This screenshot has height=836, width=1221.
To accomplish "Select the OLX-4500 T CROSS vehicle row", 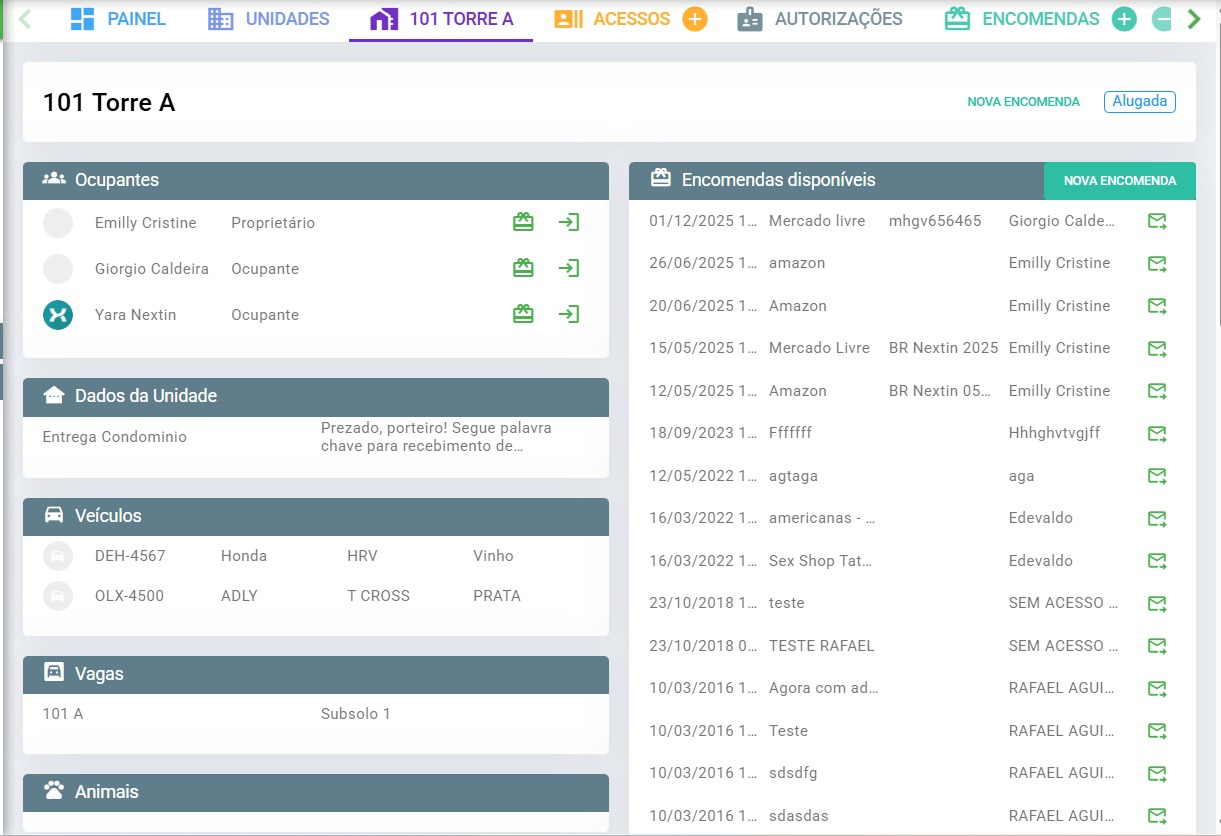I will coord(315,596).
